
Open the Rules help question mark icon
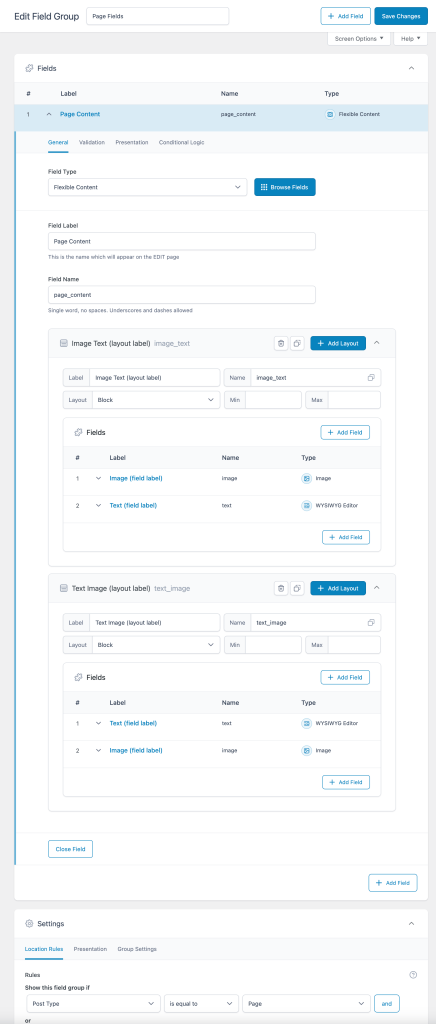pyautogui.click(x=413, y=974)
